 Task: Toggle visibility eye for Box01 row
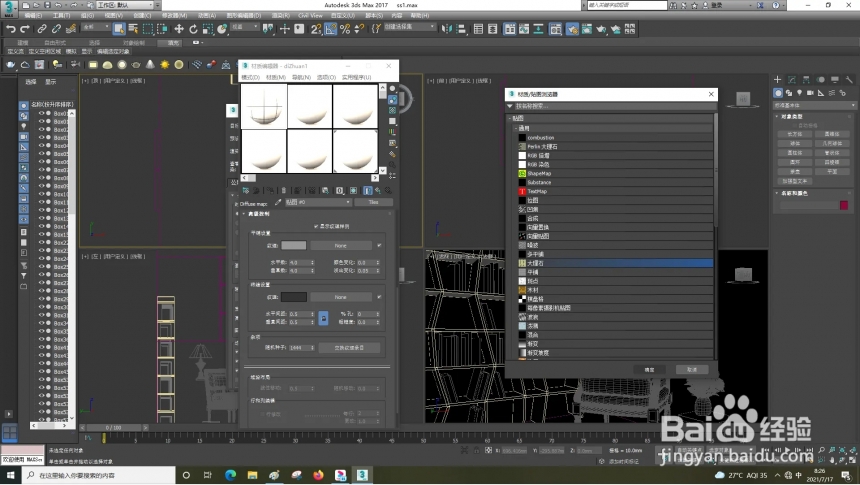coord(41,114)
